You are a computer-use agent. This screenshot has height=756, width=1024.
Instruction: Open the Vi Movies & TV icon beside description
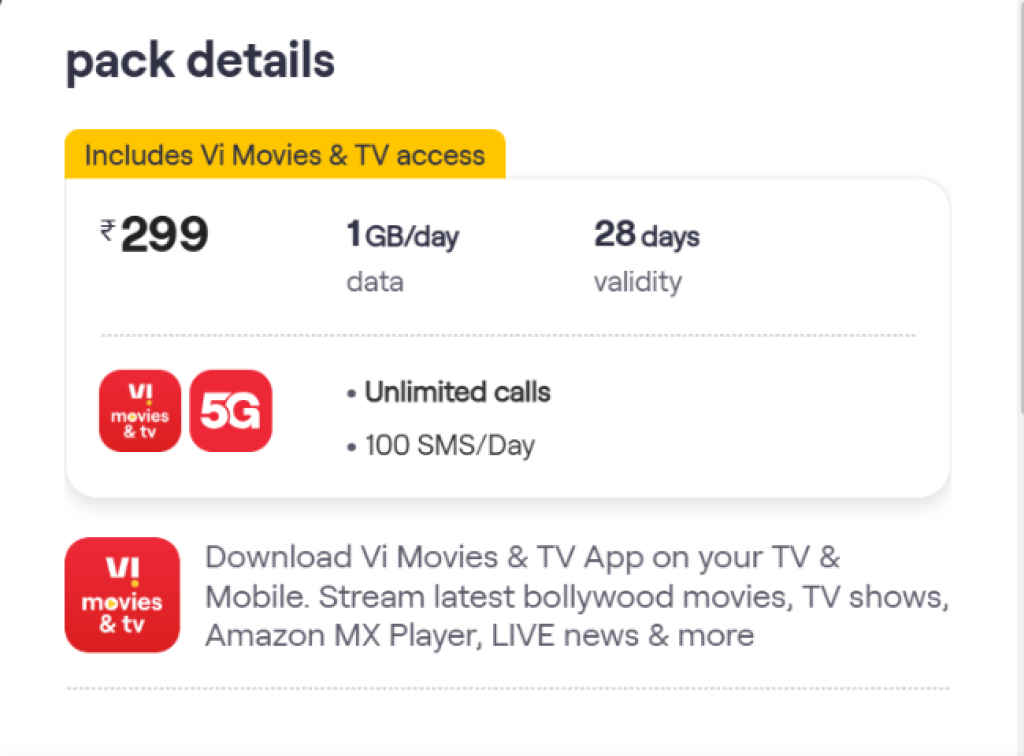click(122, 594)
